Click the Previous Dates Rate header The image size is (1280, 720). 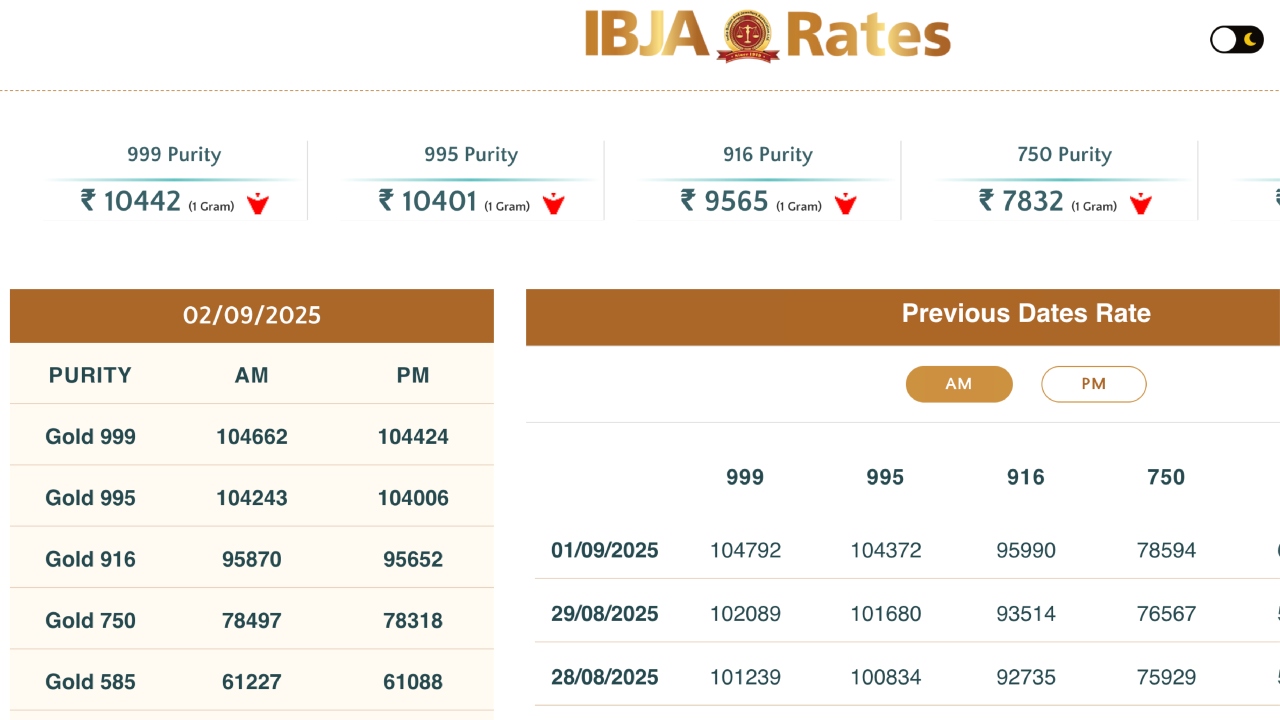1026,314
